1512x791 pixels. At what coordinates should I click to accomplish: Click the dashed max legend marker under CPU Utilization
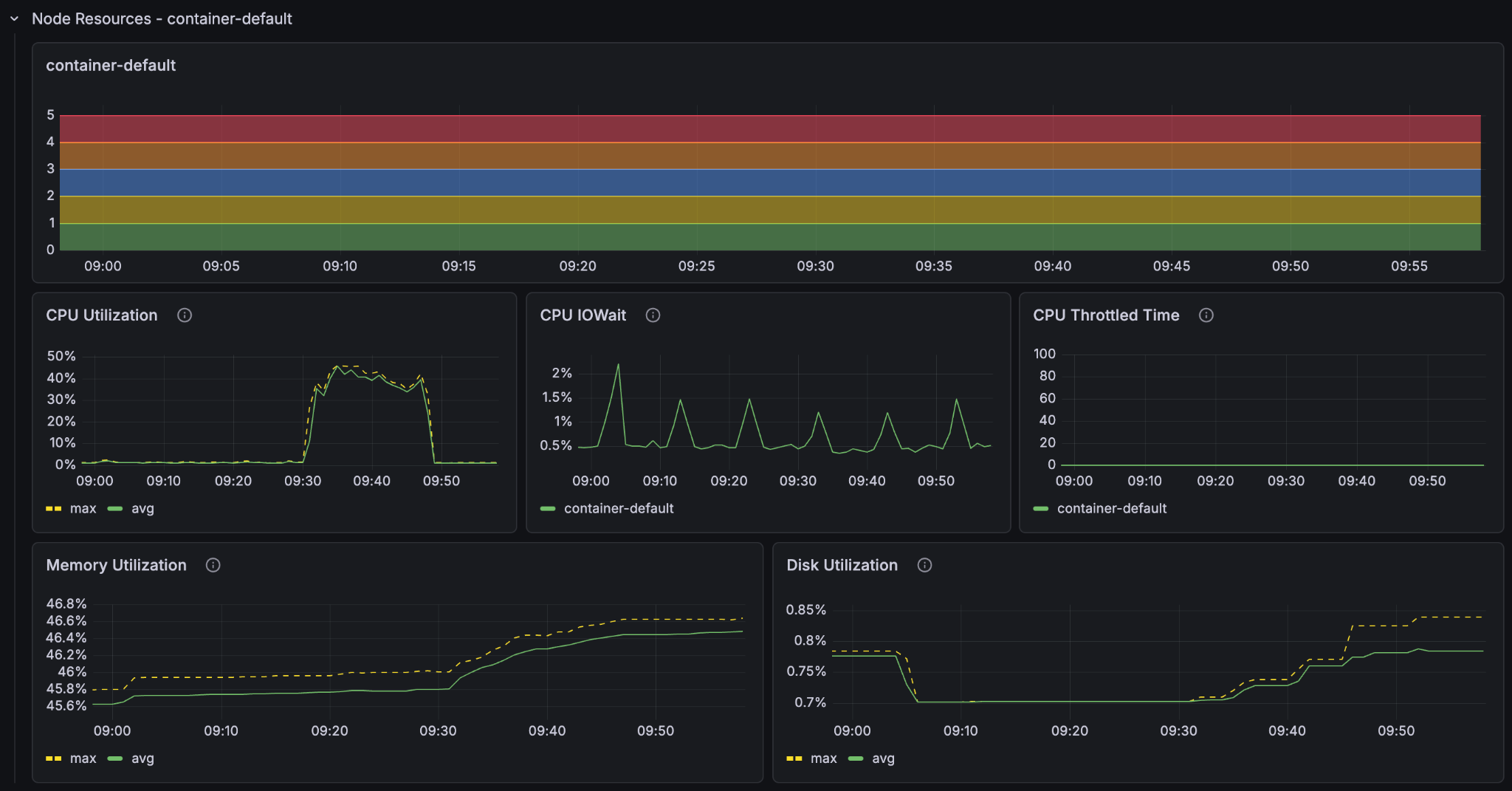point(52,508)
